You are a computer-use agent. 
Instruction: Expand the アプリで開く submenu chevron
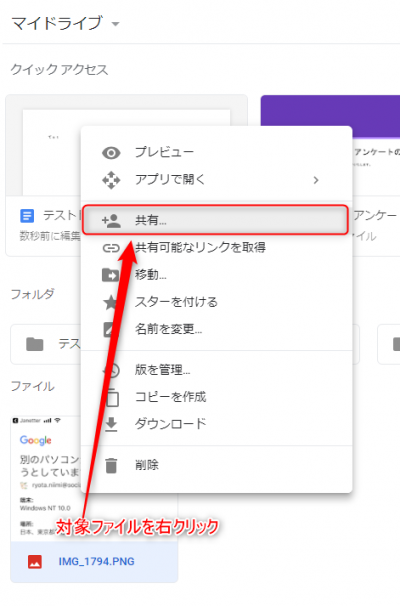coord(316,180)
